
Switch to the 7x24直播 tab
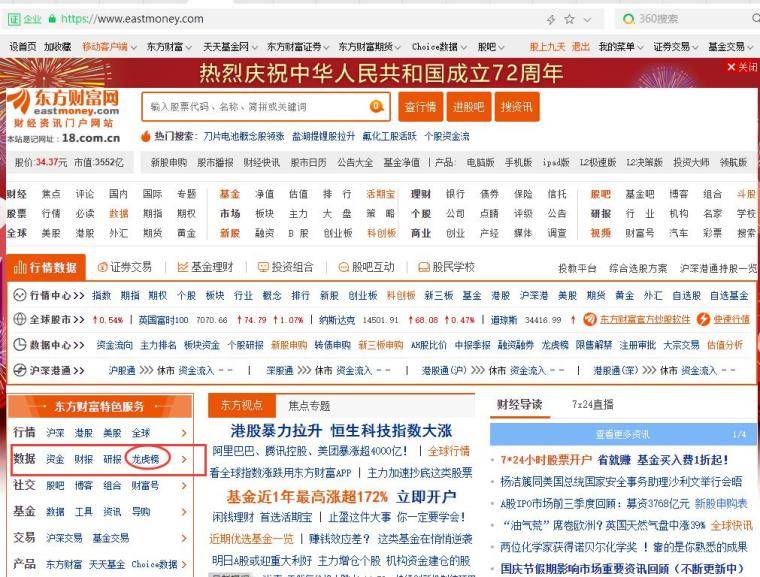[592, 404]
